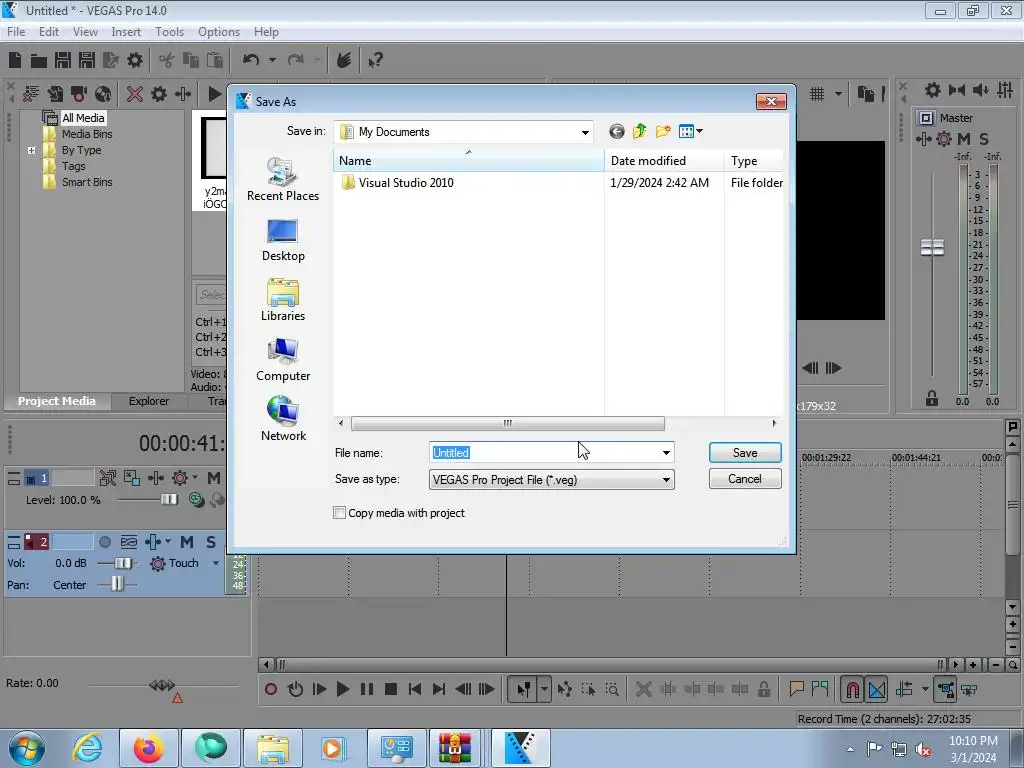The width and height of the screenshot is (1024, 768).
Task: Toggle Solo on audio track 2
Action: tap(210, 542)
